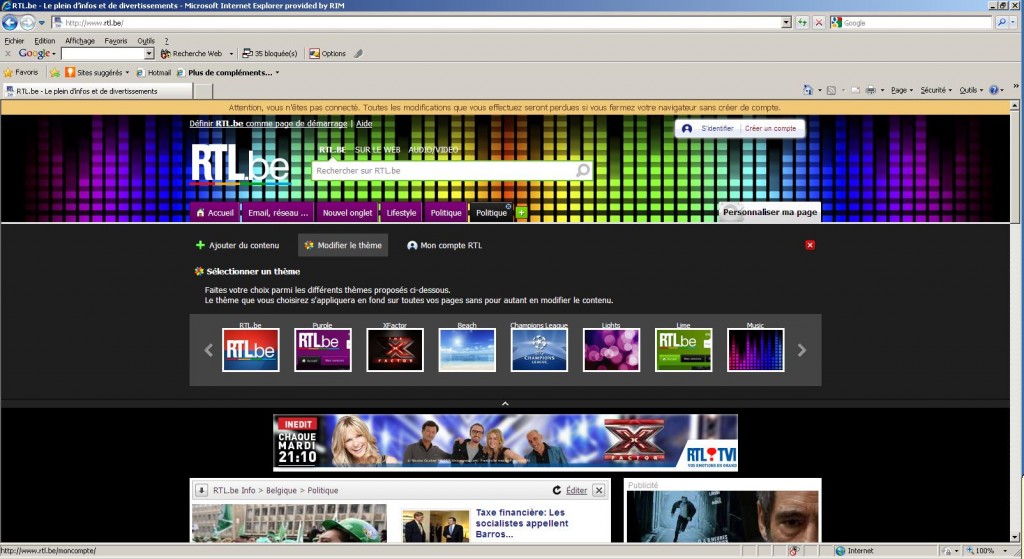
Task: Click the Créer un compte link
Action: (771, 128)
